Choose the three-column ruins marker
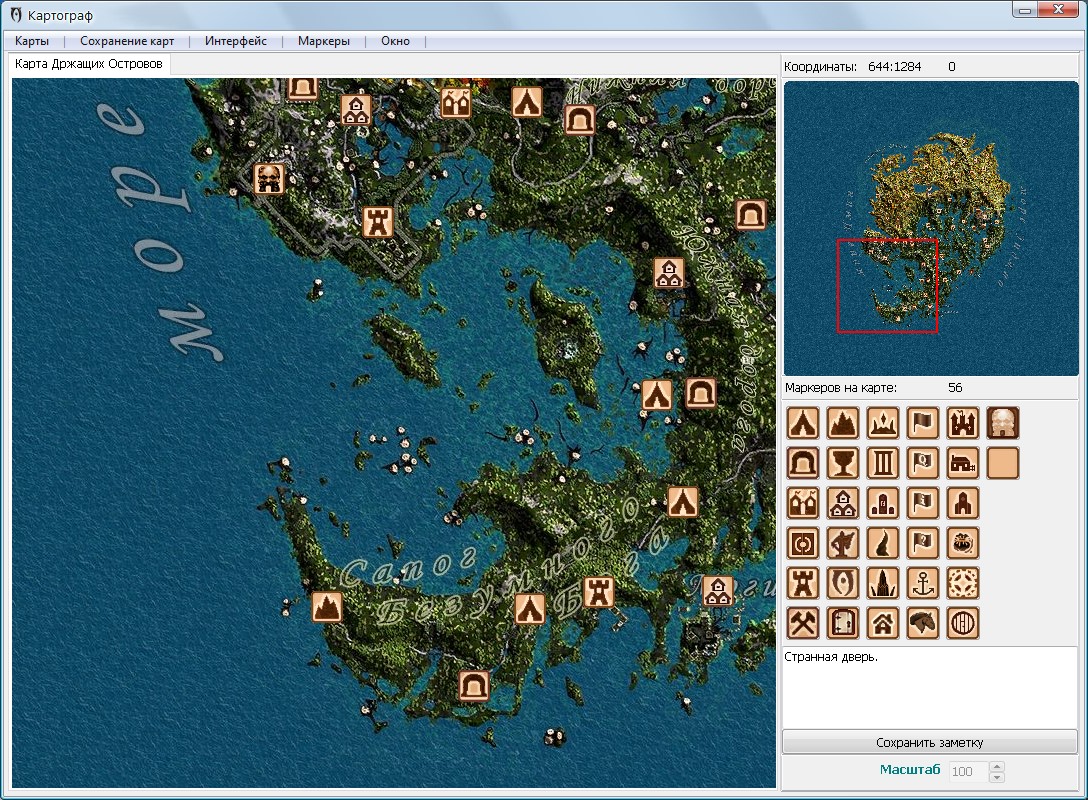 [x=883, y=463]
